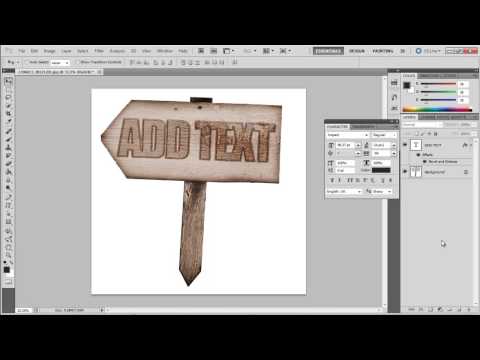Select the Lasso tool
Viewport: 480px width, 360px height.
tap(9, 97)
